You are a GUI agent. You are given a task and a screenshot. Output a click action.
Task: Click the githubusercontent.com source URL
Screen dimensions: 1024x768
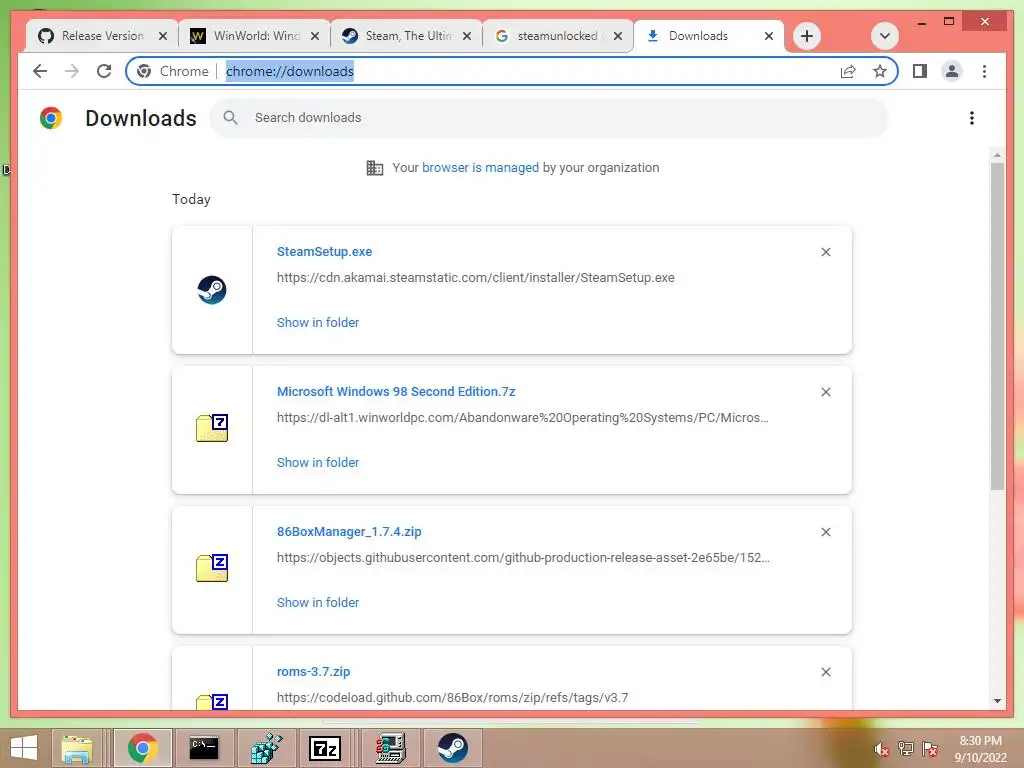523,558
